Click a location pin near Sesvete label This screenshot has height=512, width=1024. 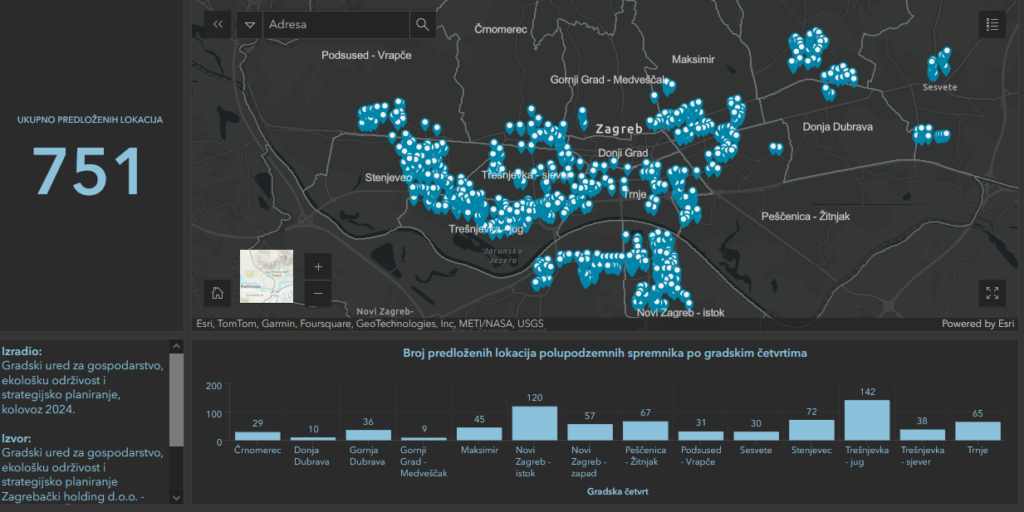tap(934, 68)
